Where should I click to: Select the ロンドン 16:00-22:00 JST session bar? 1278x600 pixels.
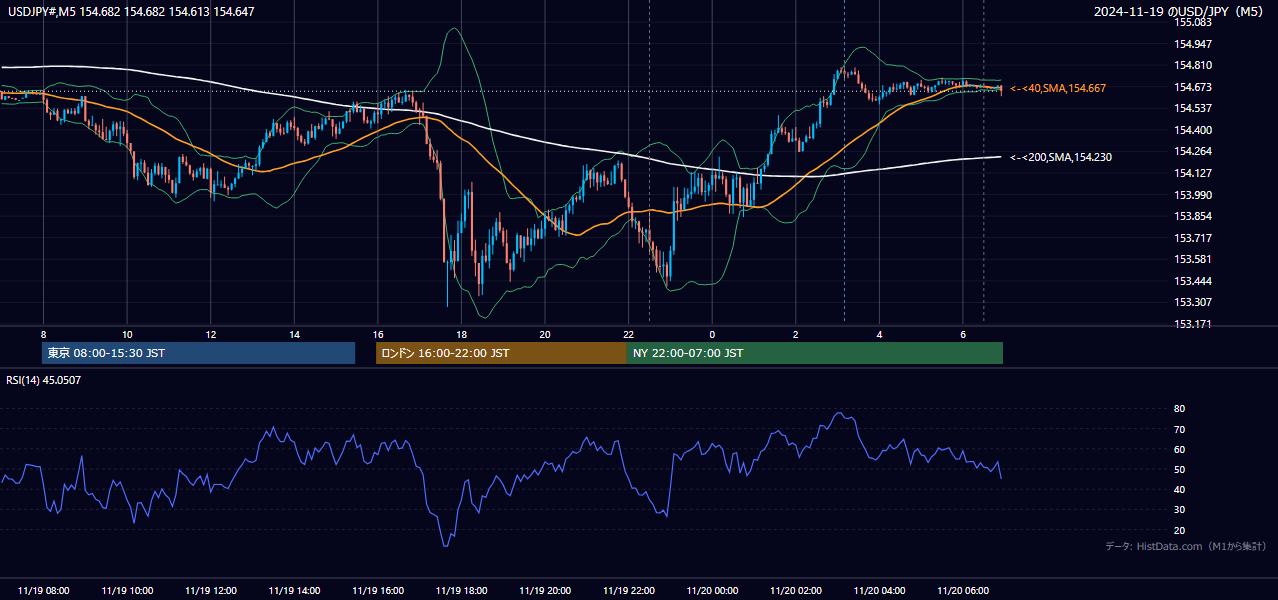(x=501, y=353)
